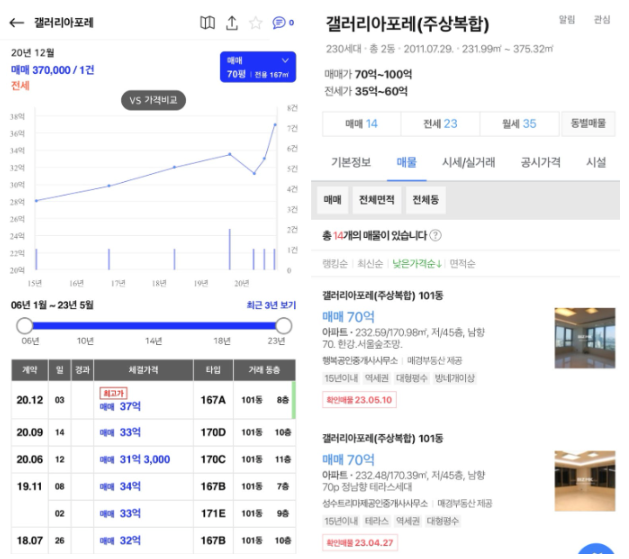Image resolution: width=629 pixels, height=559 pixels.
Task: Click the blue date range slider track
Action: (154, 326)
